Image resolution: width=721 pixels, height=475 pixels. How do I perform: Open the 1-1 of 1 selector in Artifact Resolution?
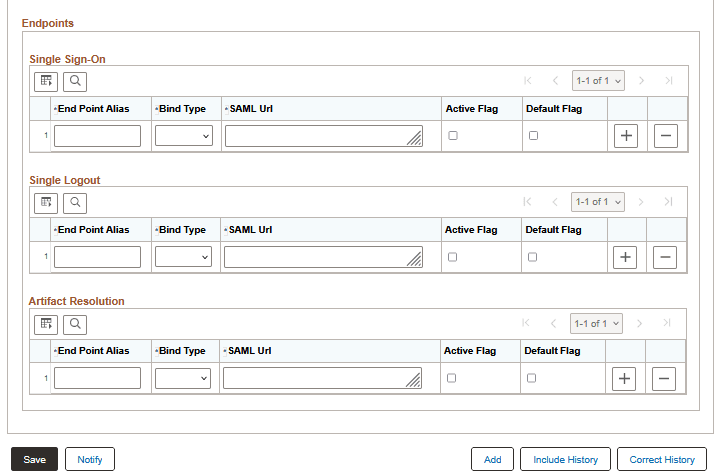point(596,323)
